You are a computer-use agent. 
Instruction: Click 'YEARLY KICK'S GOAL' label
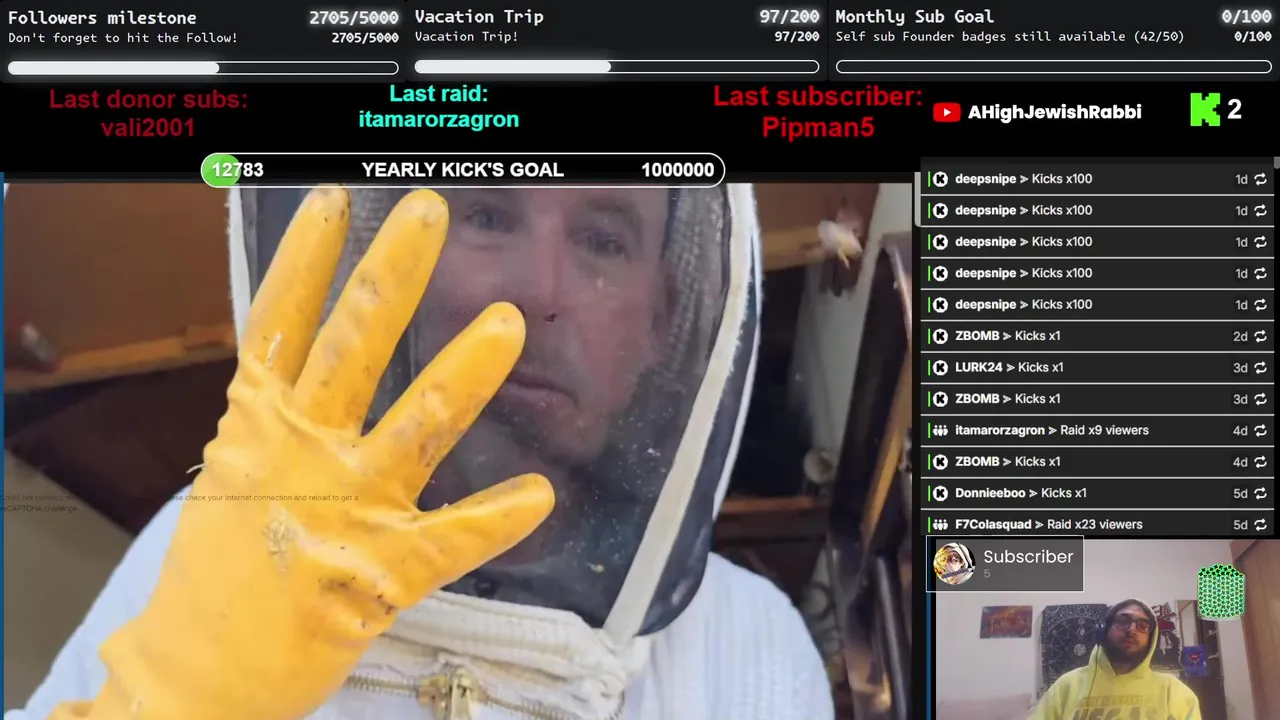point(463,170)
